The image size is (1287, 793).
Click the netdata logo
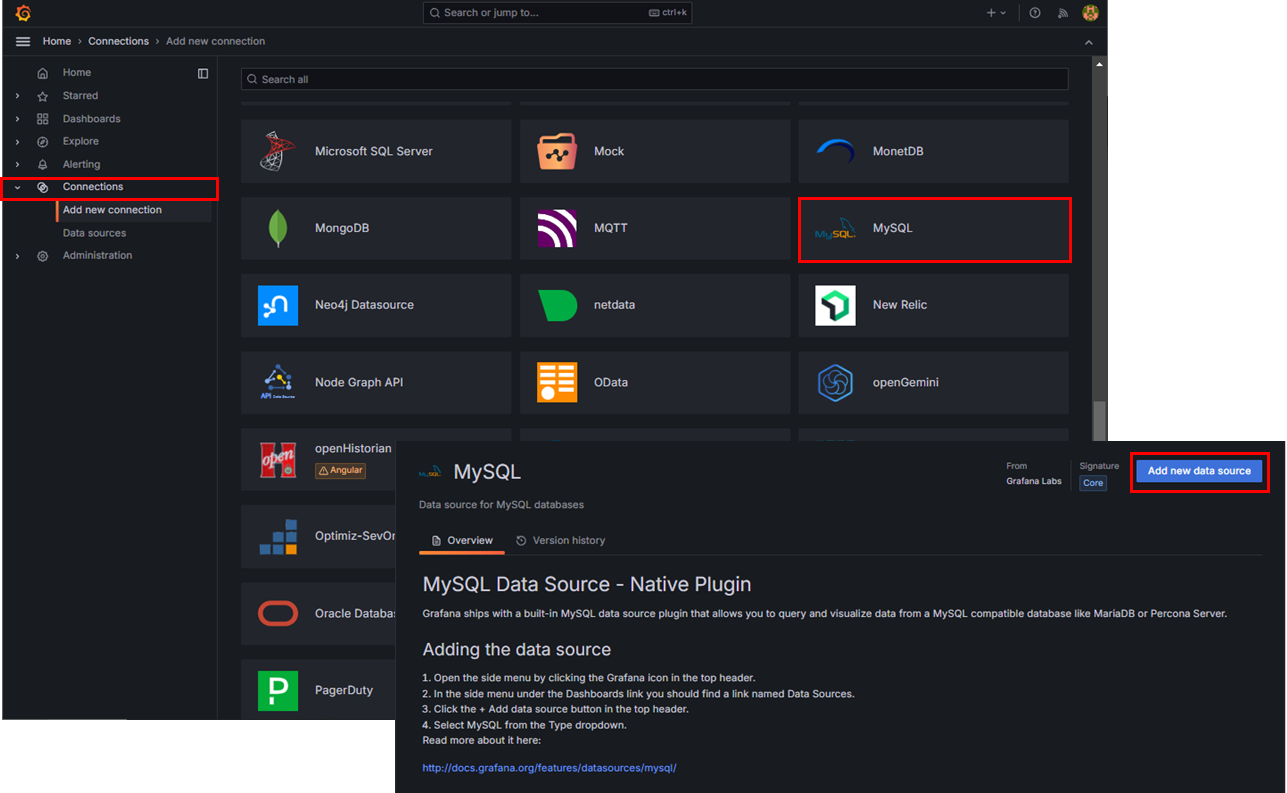(x=556, y=305)
